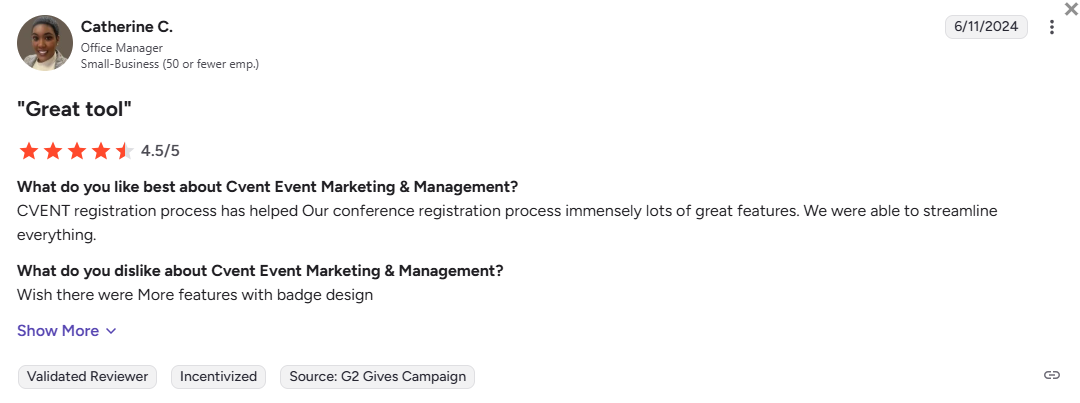Click the 6/11/2024 date badge
This screenshot has height=403, width=1080.
tap(986, 27)
